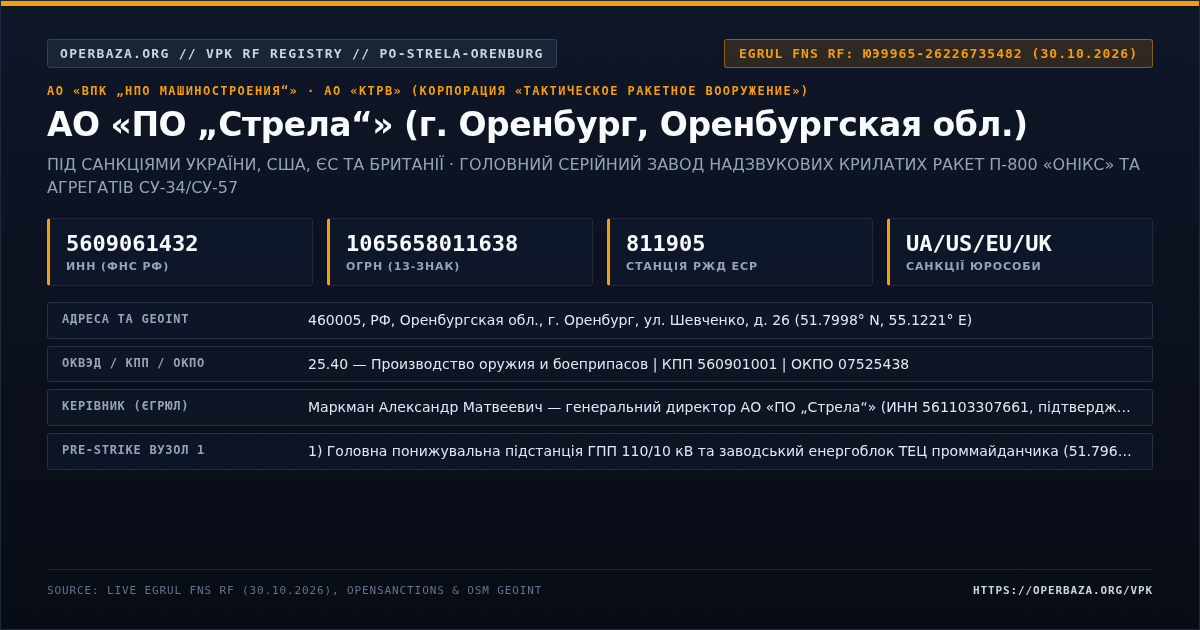Click the EGRUL FNS RF registry number badge
The width and height of the screenshot is (1200, 630).
(x=938, y=54)
